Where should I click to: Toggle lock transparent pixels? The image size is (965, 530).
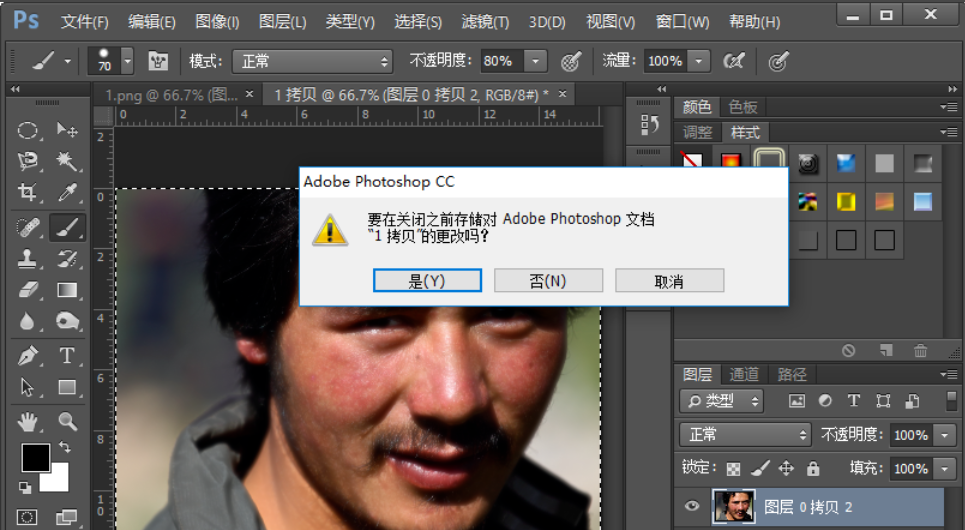coord(733,469)
